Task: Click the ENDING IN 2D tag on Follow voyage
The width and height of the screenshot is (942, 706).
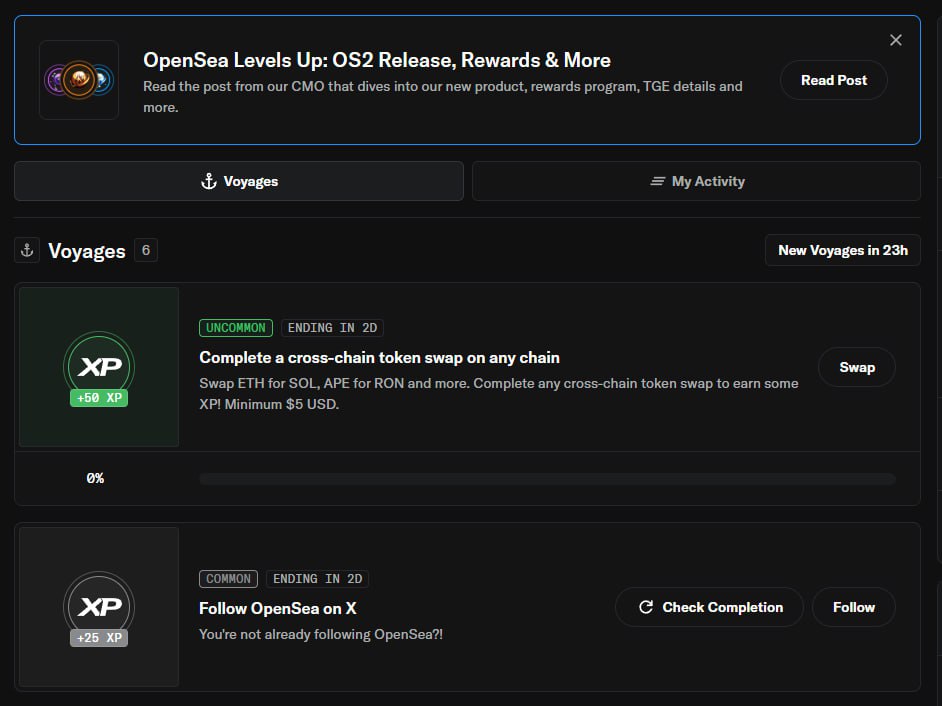Action: [317, 579]
